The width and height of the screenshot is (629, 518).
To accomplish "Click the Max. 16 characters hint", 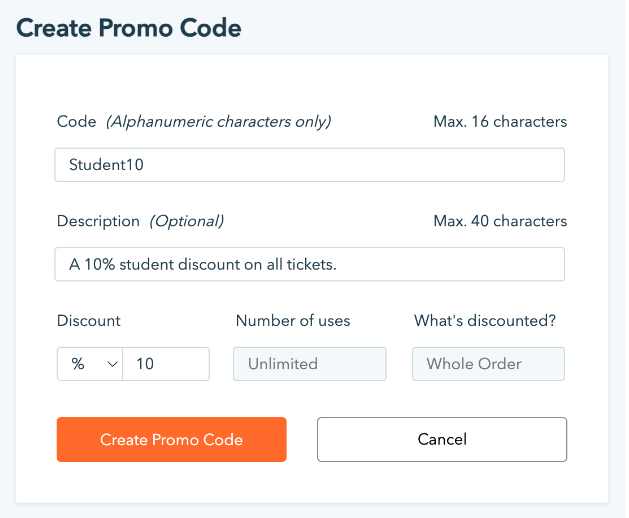I will [500, 122].
